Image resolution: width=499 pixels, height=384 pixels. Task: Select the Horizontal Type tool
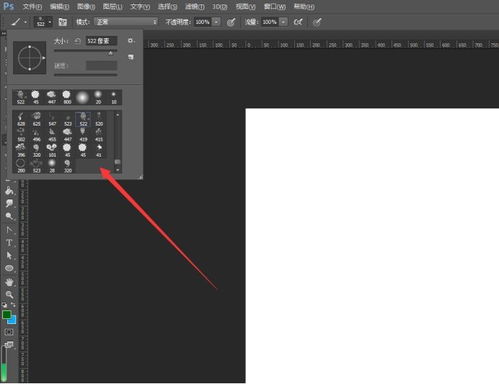(x=9, y=243)
